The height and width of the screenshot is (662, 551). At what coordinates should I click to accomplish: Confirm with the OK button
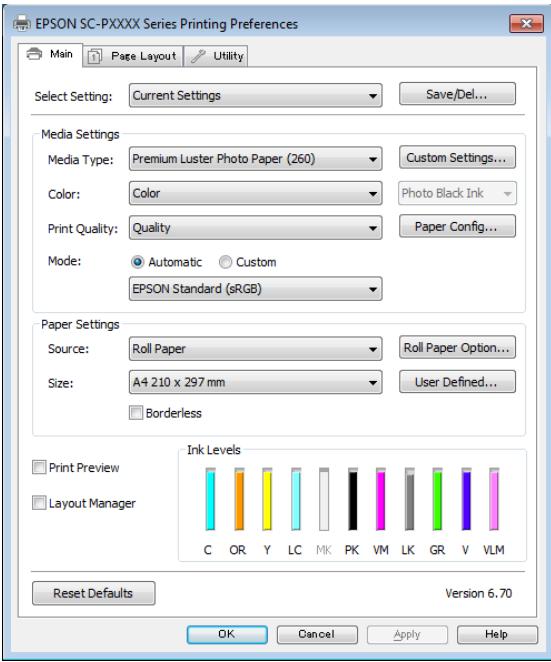[227, 635]
